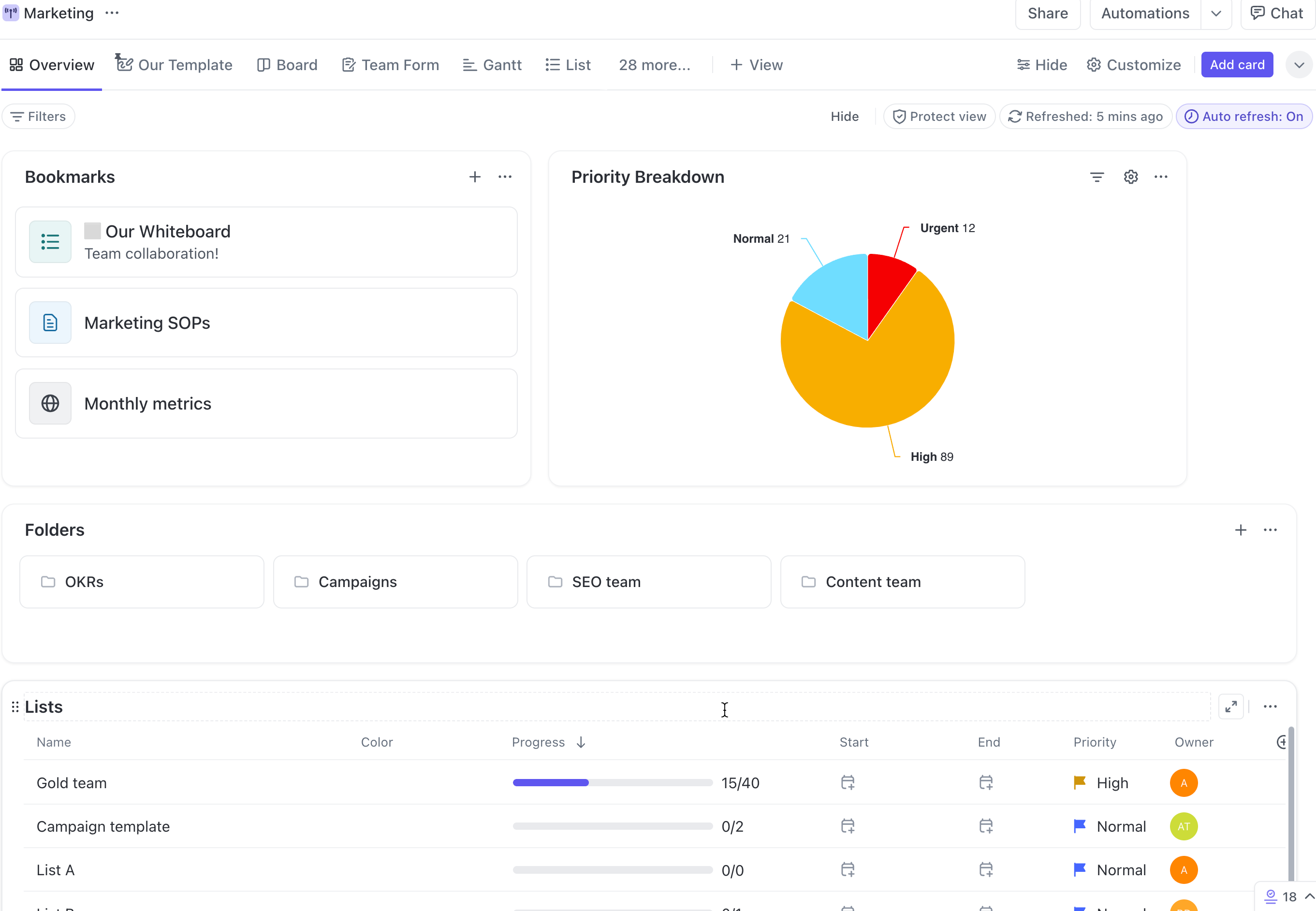Expand chevron next to Add card
Image resolution: width=1316 pixels, height=911 pixels.
tap(1299, 65)
